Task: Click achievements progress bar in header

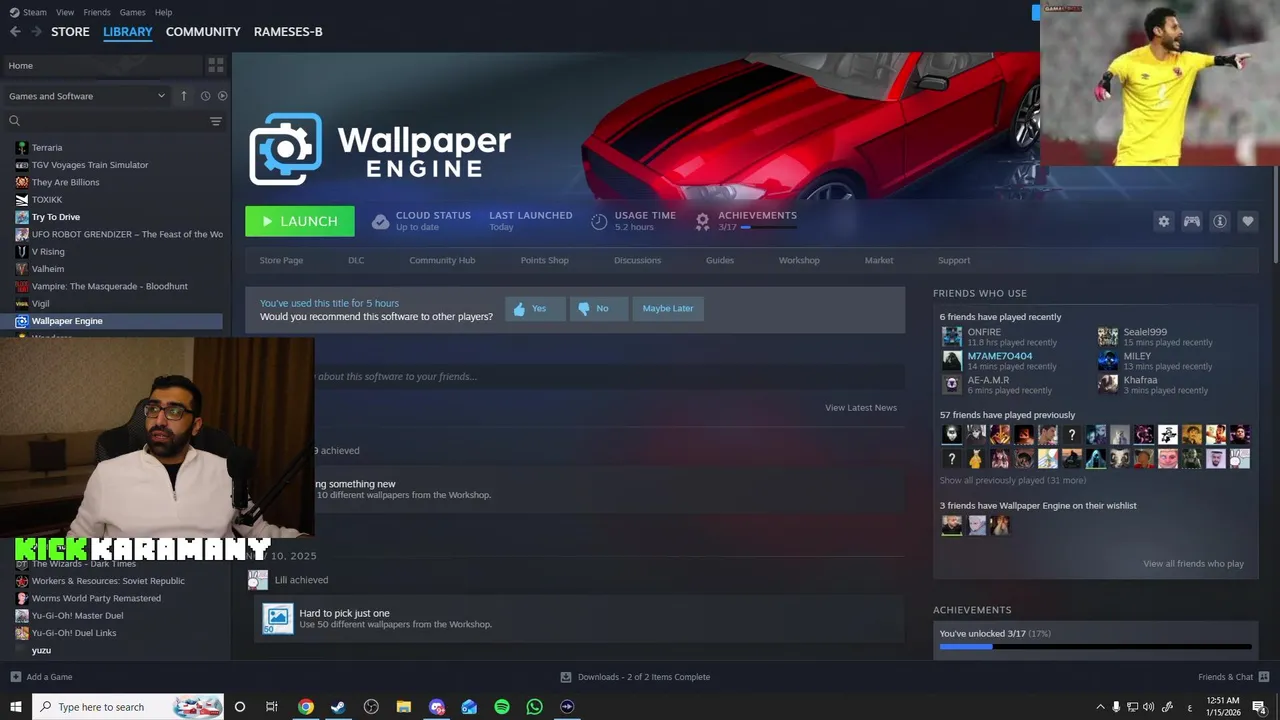Action: (x=769, y=228)
